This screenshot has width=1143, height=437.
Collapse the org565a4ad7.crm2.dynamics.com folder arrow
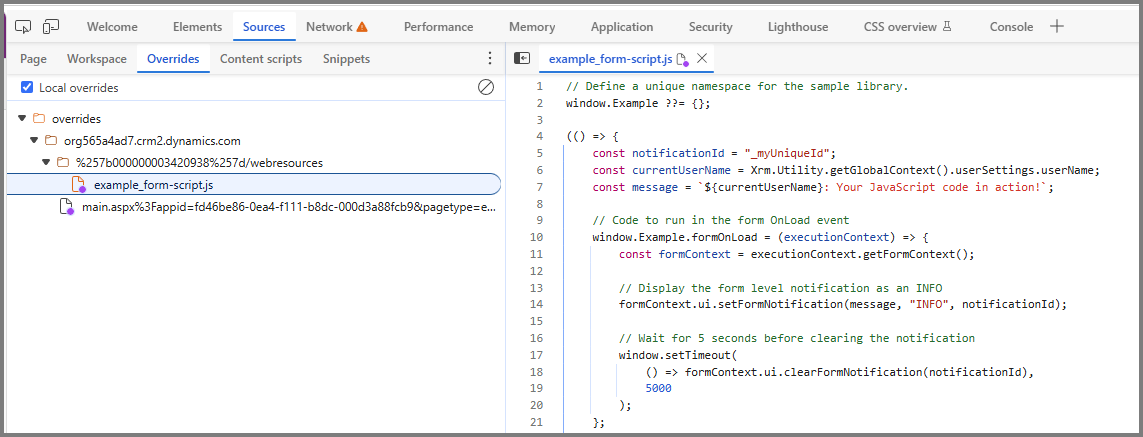coord(34,140)
